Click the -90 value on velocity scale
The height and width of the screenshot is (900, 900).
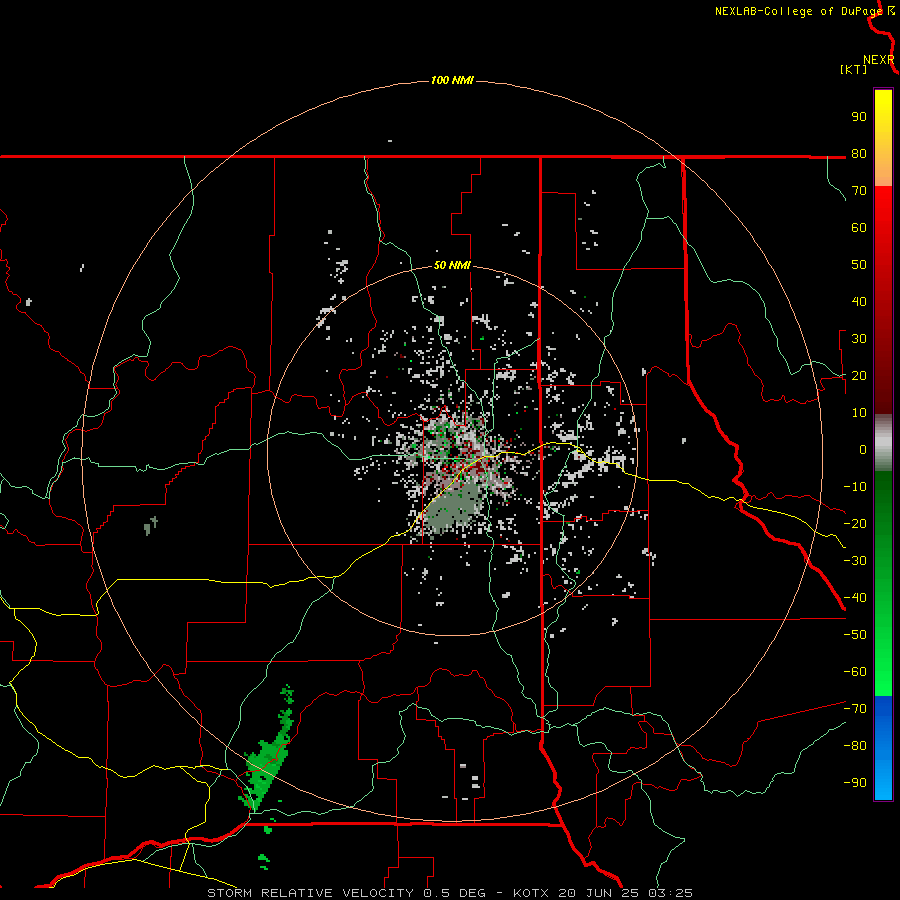pyautogui.click(x=855, y=783)
